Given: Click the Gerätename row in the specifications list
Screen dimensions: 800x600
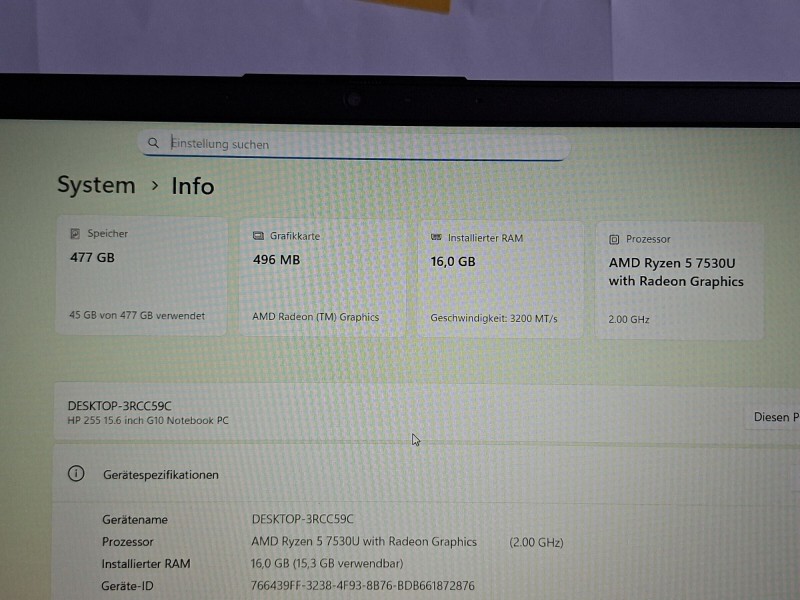Looking at the screenshot, I should (x=135, y=520).
